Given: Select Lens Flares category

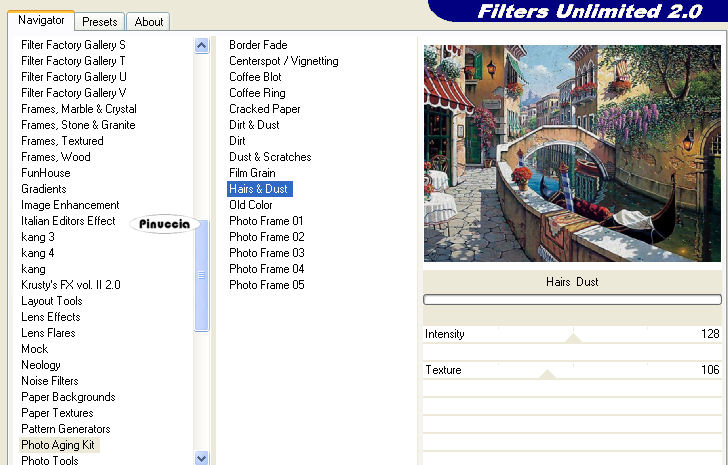Looking at the screenshot, I should click(48, 333).
